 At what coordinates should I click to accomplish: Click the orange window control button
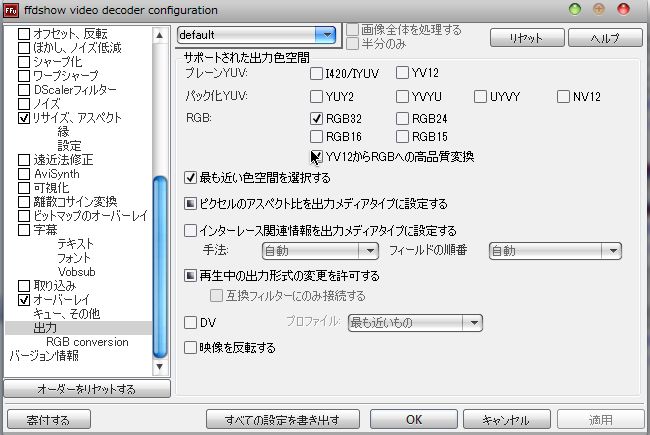pos(599,9)
